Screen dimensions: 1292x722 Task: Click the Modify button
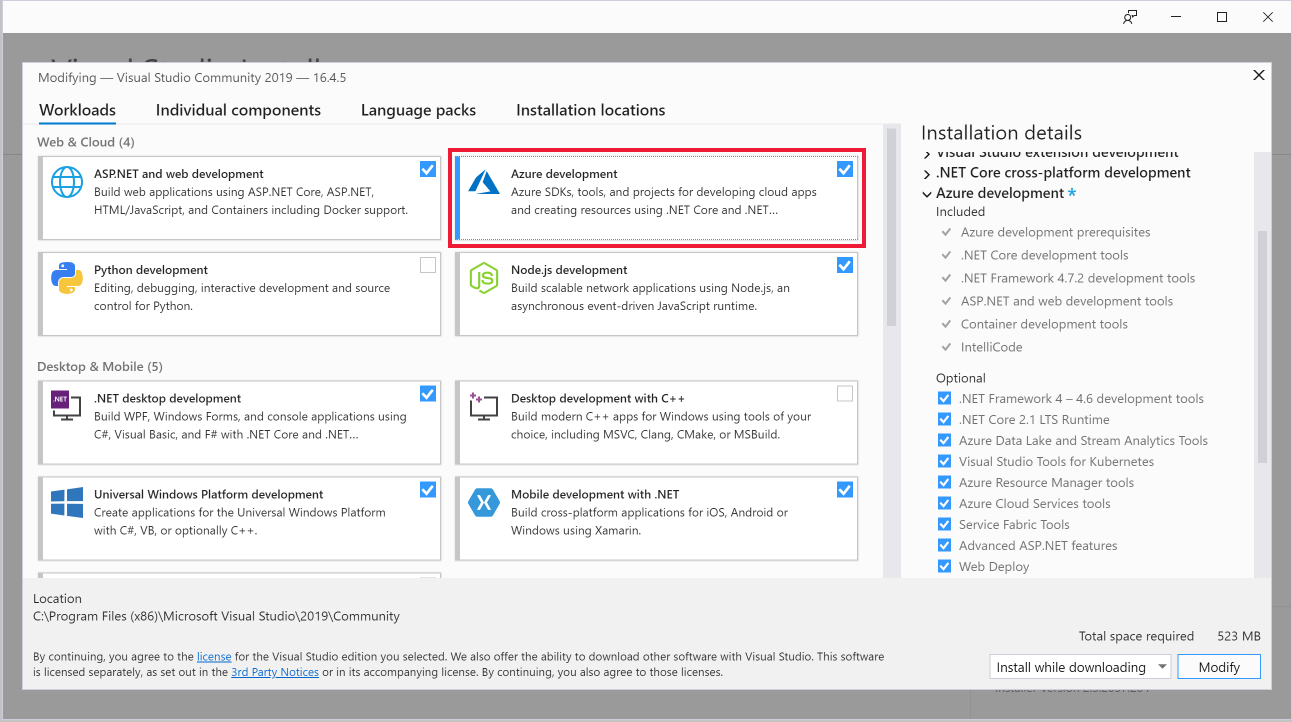pos(1219,666)
